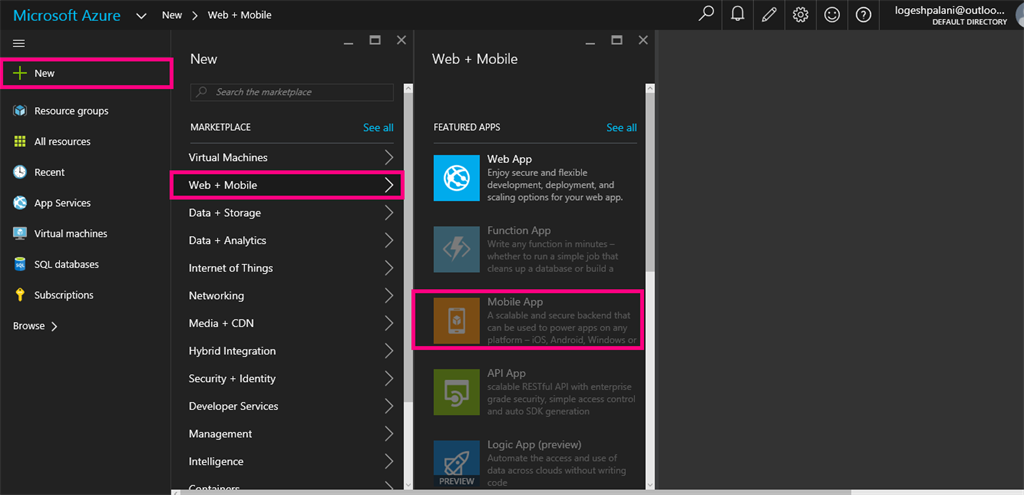Image resolution: width=1024 pixels, height=495 pixels.
Task: Expand Virtual Machines category chevron
Action: 389,157
